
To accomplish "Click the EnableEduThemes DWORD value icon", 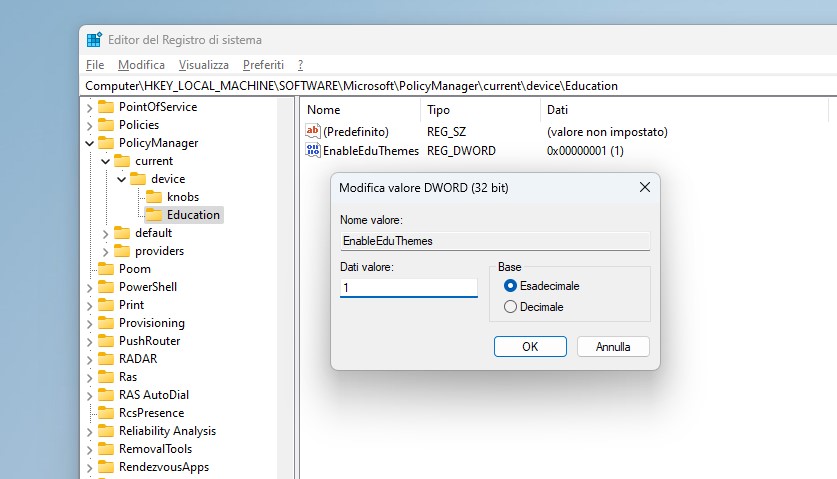I will point(313,151).
